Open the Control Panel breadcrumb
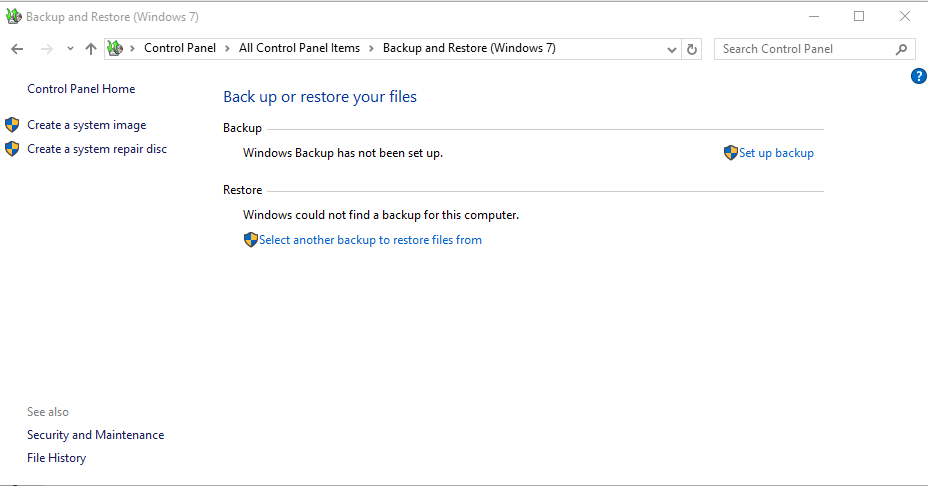The height and width of the screenshot is (486, 928). [180, 48]
